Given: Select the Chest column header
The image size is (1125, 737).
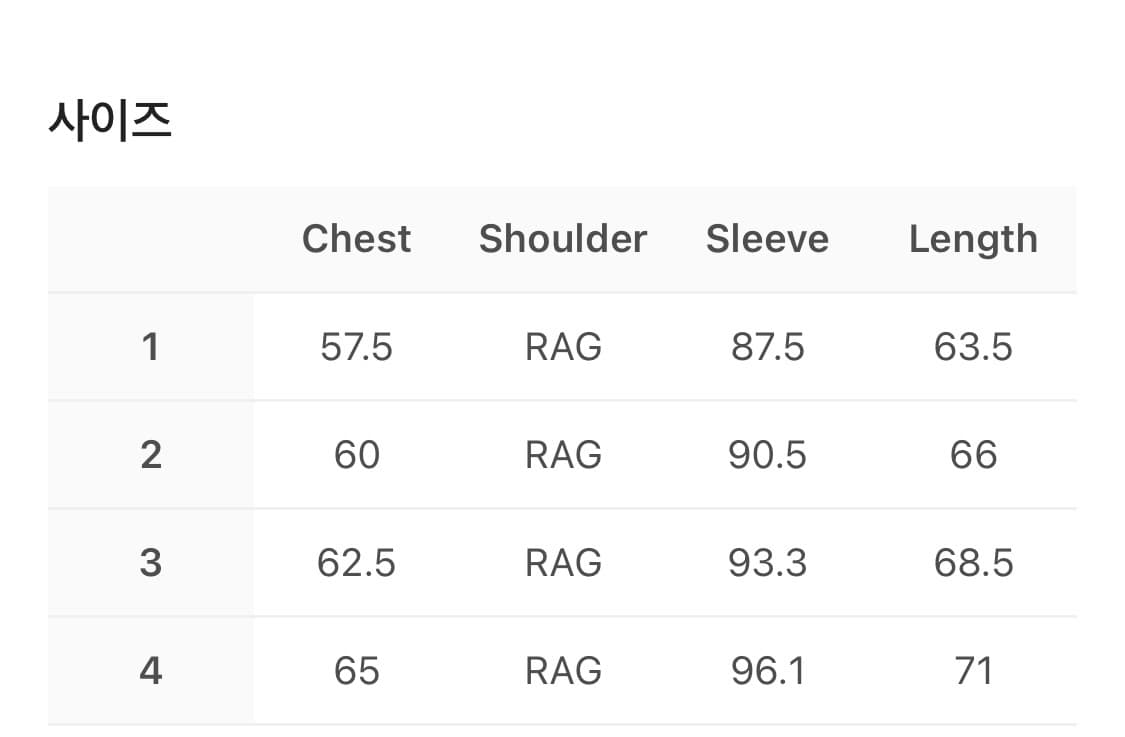Looking at the screenshot, I should [356, 239].
